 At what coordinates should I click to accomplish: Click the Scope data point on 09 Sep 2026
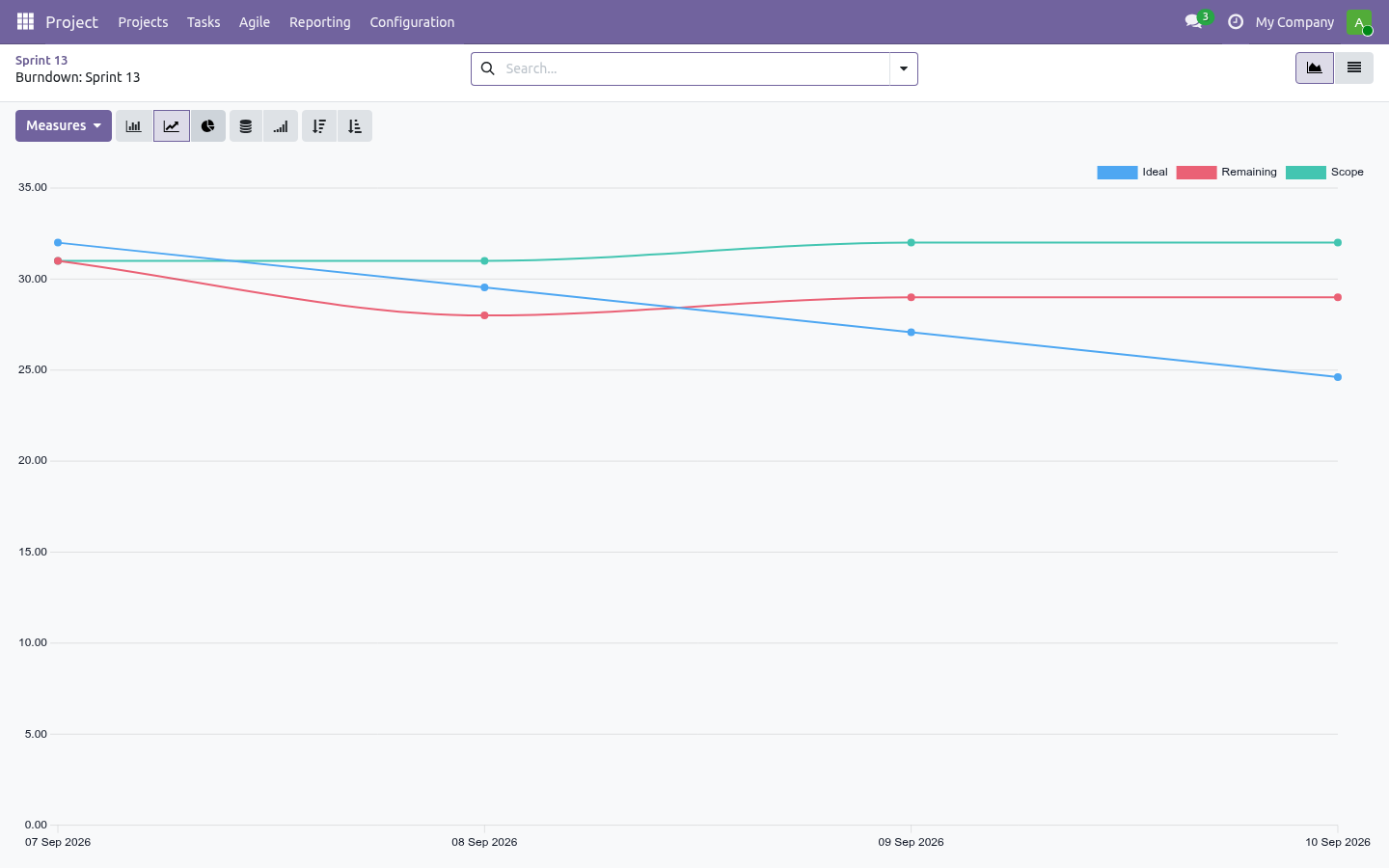click(912, 243)
